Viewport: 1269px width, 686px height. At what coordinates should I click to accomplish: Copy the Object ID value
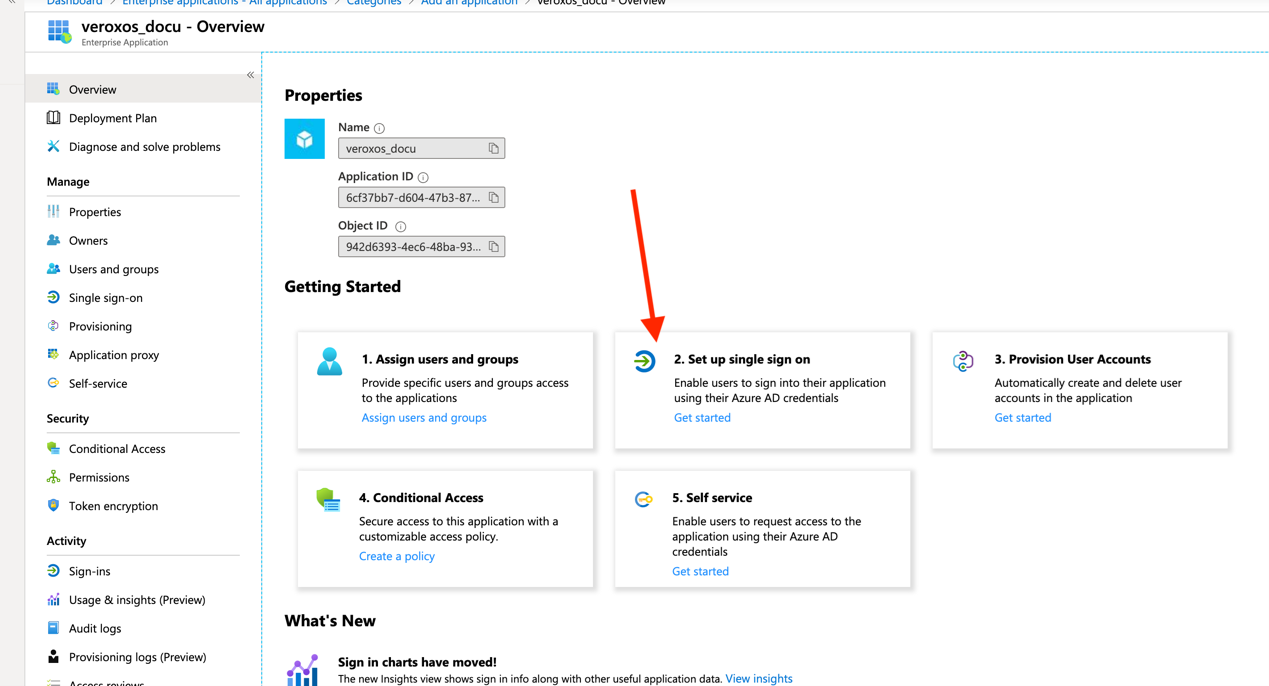point(493,247)
